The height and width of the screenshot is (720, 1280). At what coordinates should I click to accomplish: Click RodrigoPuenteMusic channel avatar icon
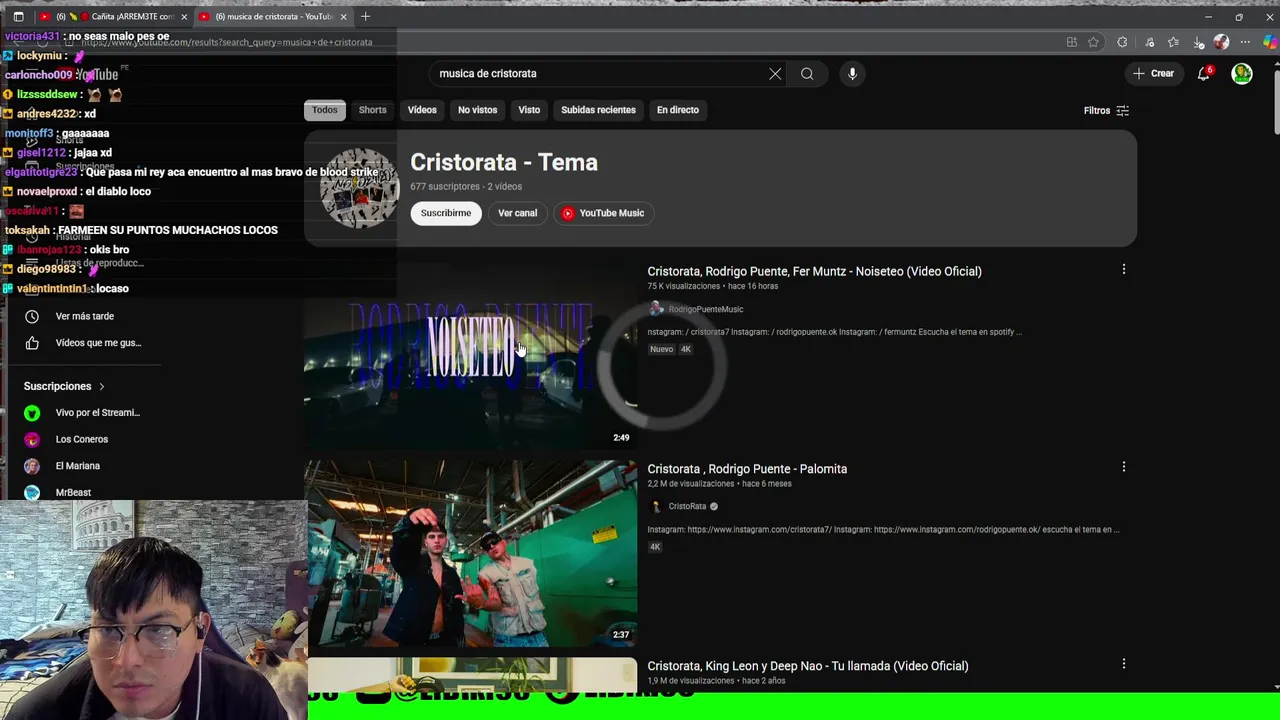click(x=656, y=309)
